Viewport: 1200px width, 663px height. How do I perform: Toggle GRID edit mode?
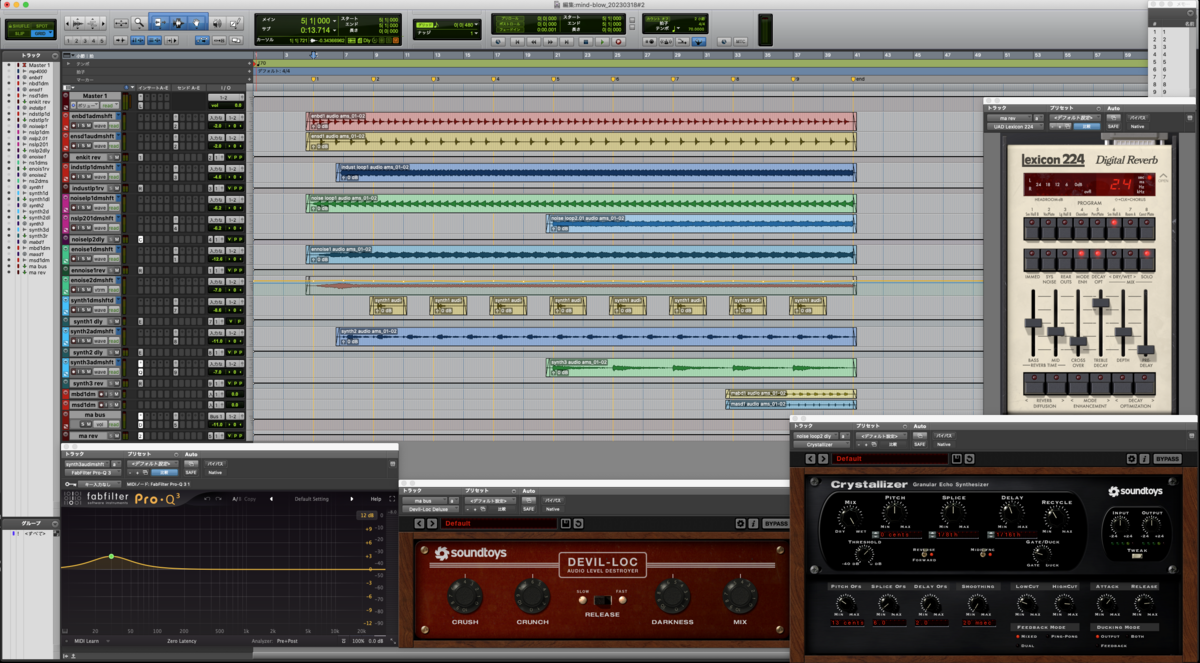pyautogui.click(x=41, y=34)
